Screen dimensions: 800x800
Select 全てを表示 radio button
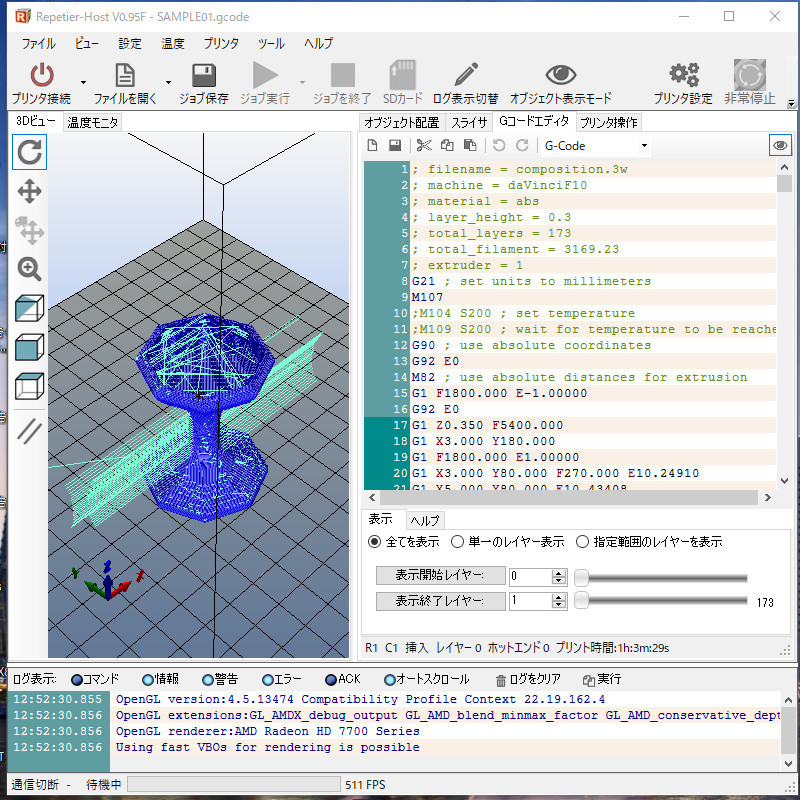click(x=374, y=542)
